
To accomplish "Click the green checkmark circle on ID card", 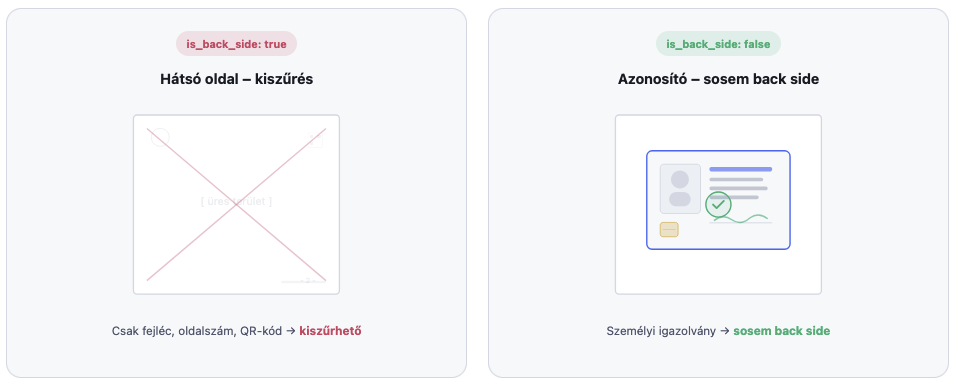I will click(x=718, y=205).
